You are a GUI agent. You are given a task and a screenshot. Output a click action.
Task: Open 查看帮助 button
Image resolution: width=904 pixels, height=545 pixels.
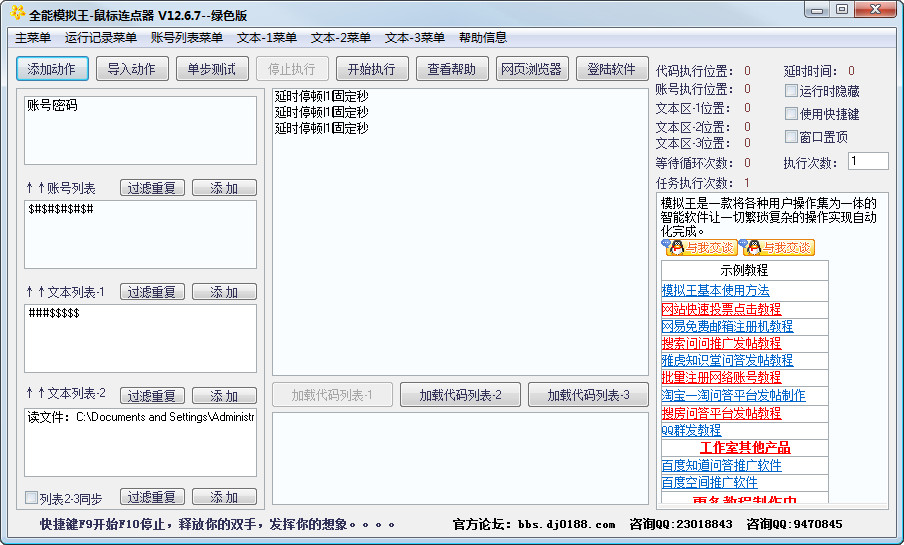click(452, 69)
